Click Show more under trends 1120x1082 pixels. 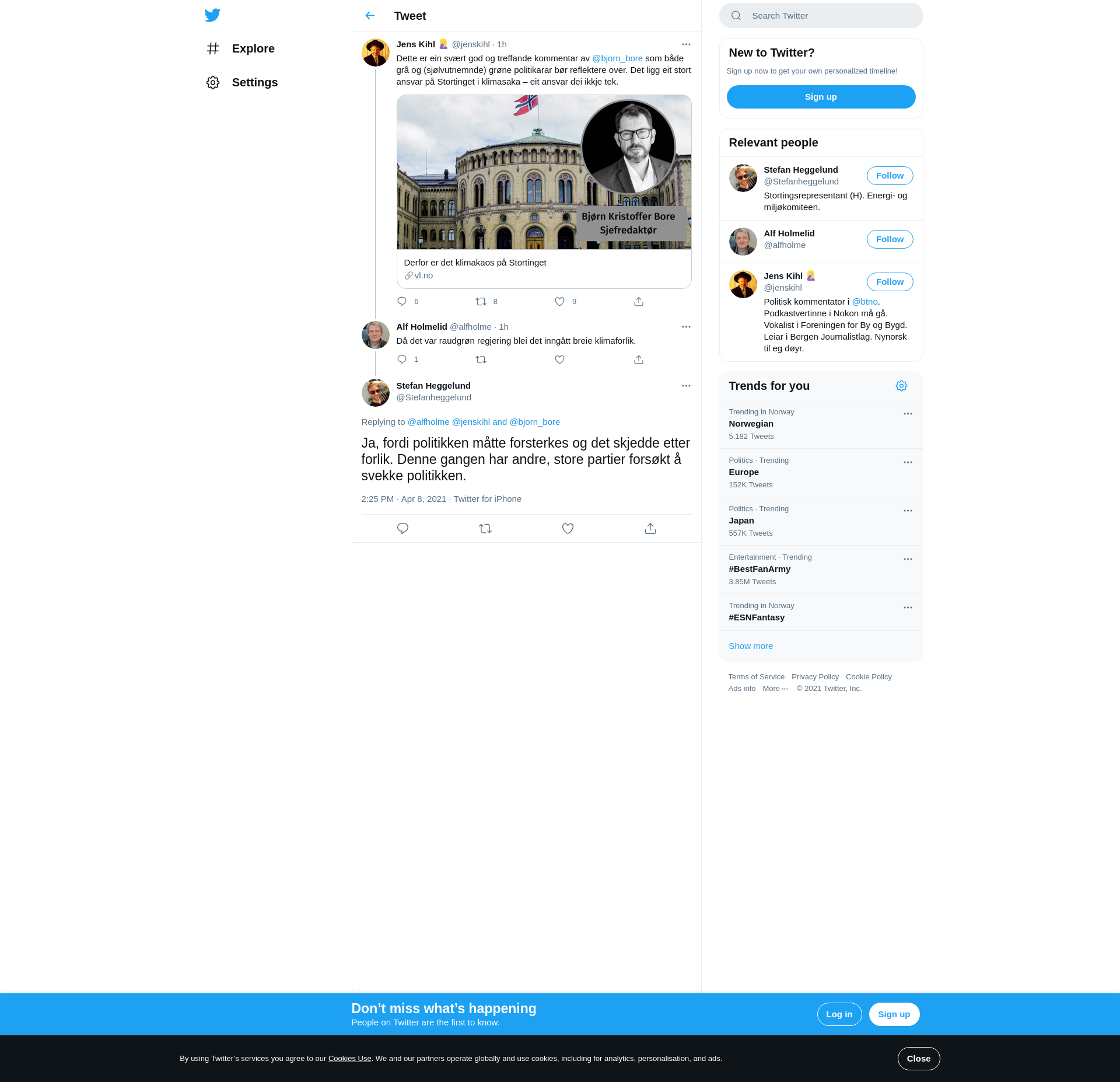point(751,646)
